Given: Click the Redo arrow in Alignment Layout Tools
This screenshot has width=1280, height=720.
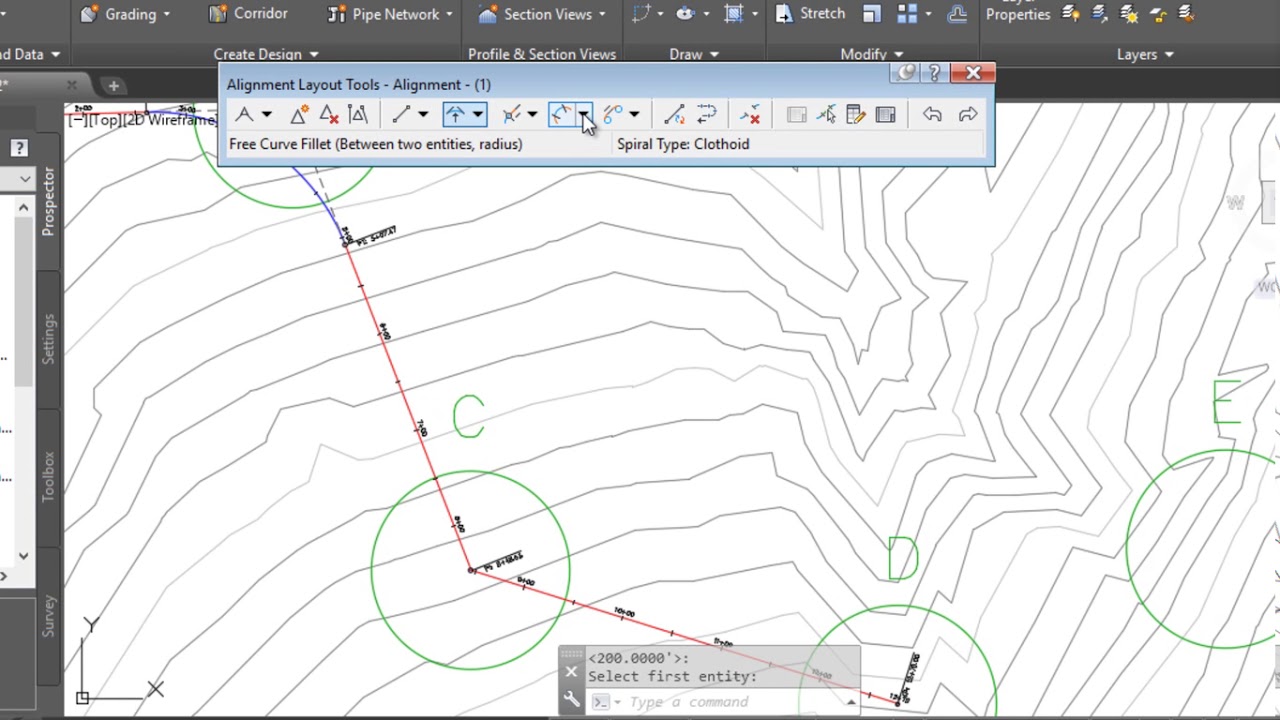Looking at the screenshot, I should pyautogui.click(x=968, y=115).
